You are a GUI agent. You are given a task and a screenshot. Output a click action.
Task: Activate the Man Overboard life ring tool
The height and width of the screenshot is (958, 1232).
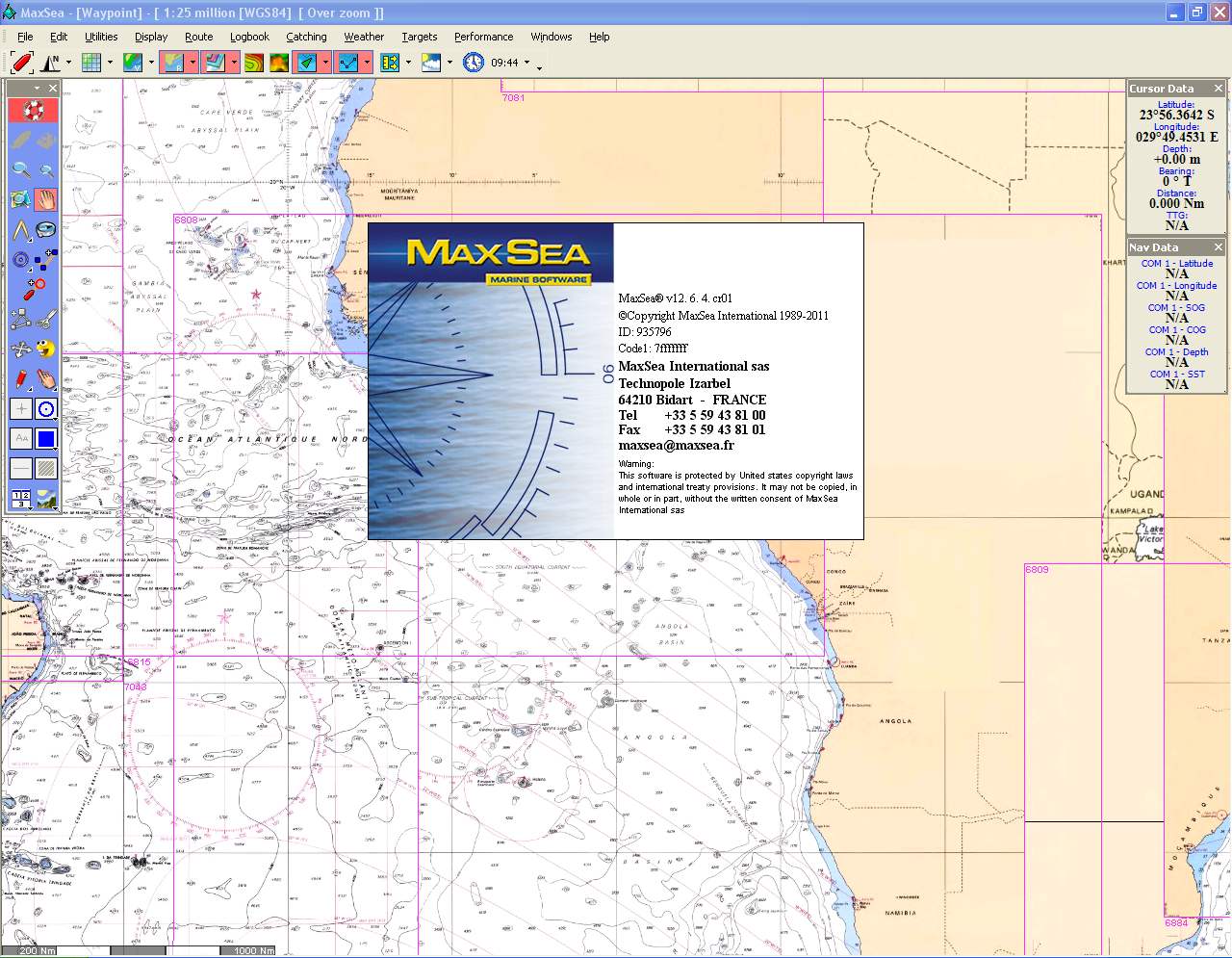click(34, 110)
